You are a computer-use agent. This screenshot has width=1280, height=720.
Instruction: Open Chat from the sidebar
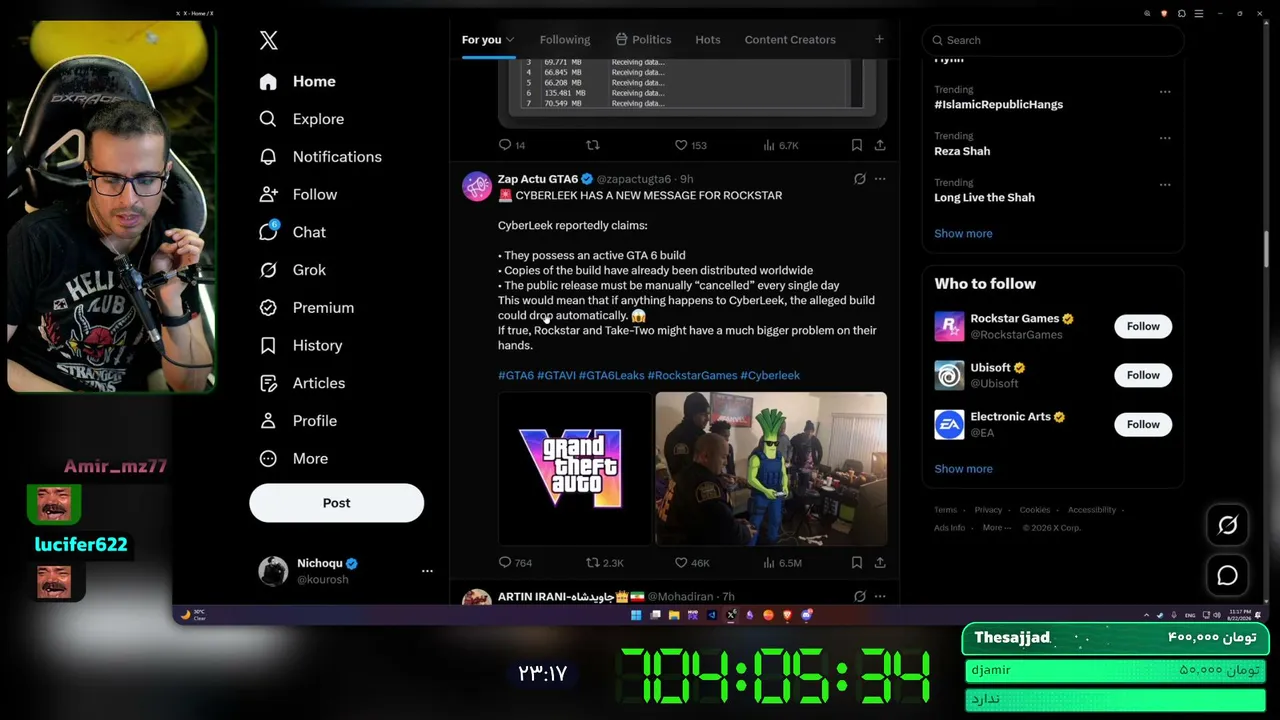pyautogui.click(x=292, y=232)
